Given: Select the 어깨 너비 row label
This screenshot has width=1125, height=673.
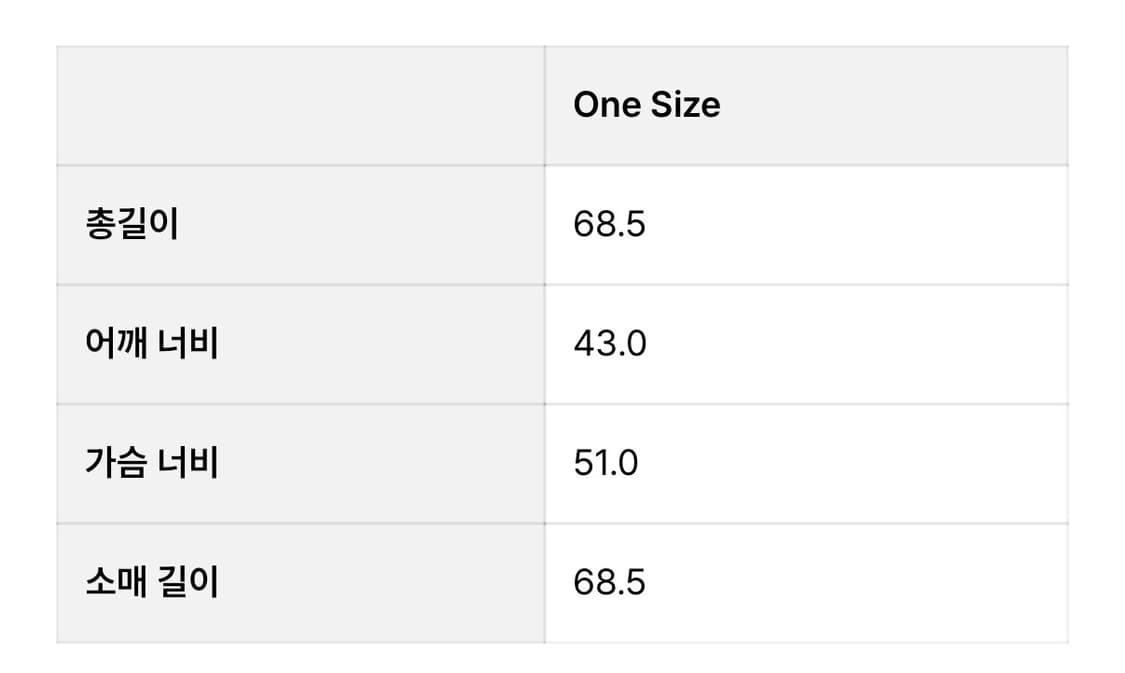Looking at the screenshot, I should (151, 344).
